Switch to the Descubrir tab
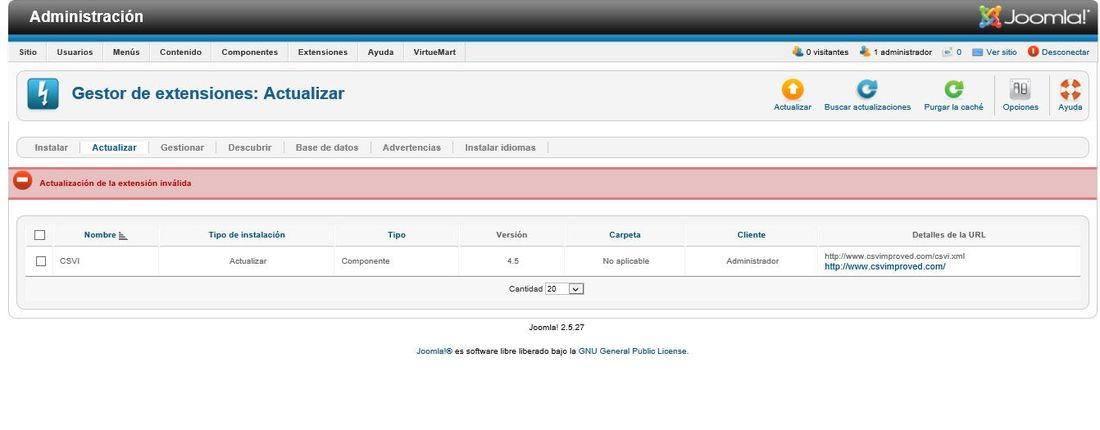The height and width of the screenshot is (430, 1100). pyautogui.click(x=250, y=147)
